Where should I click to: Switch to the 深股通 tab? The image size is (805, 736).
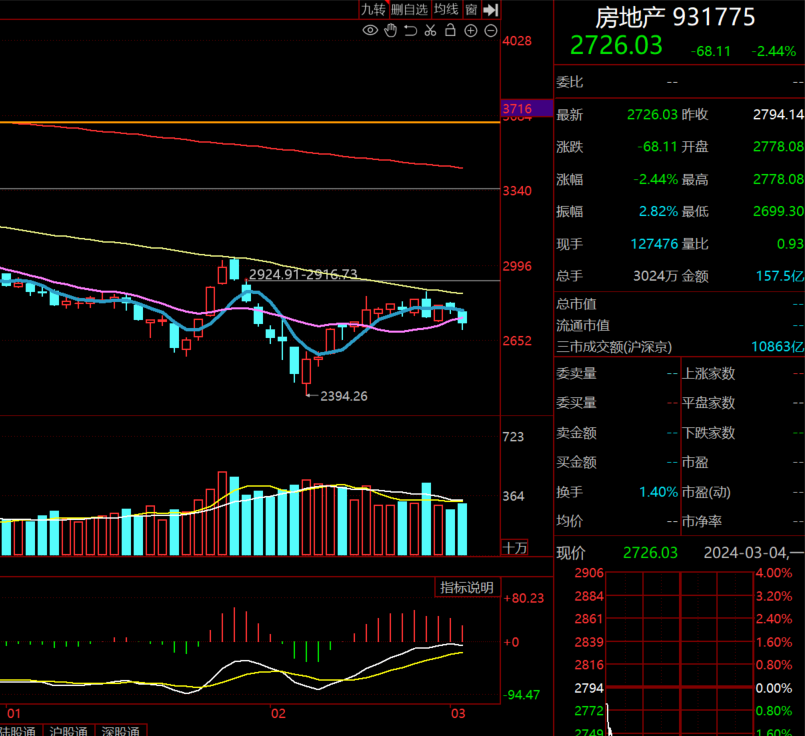pyautogui.click(x=121, y=730)
